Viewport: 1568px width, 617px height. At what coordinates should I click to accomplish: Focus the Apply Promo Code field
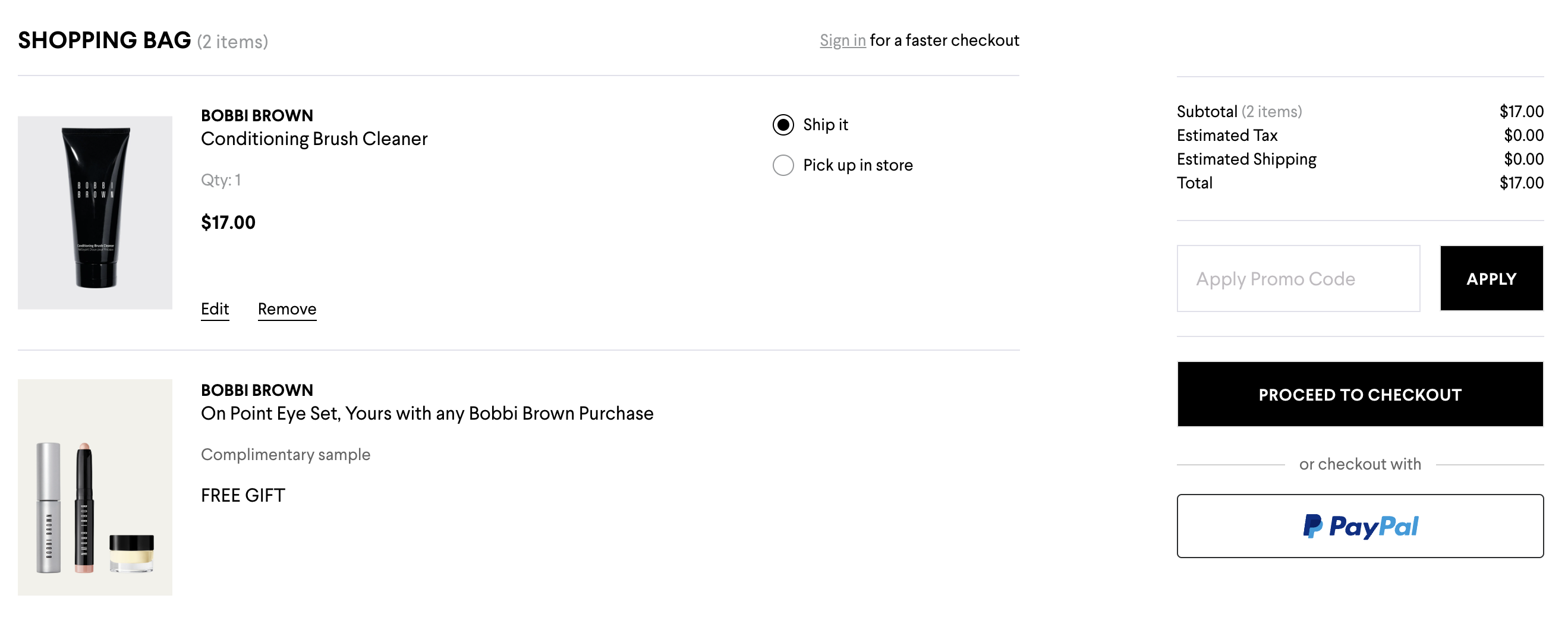pyautogui.click(x=1298, y=279)
